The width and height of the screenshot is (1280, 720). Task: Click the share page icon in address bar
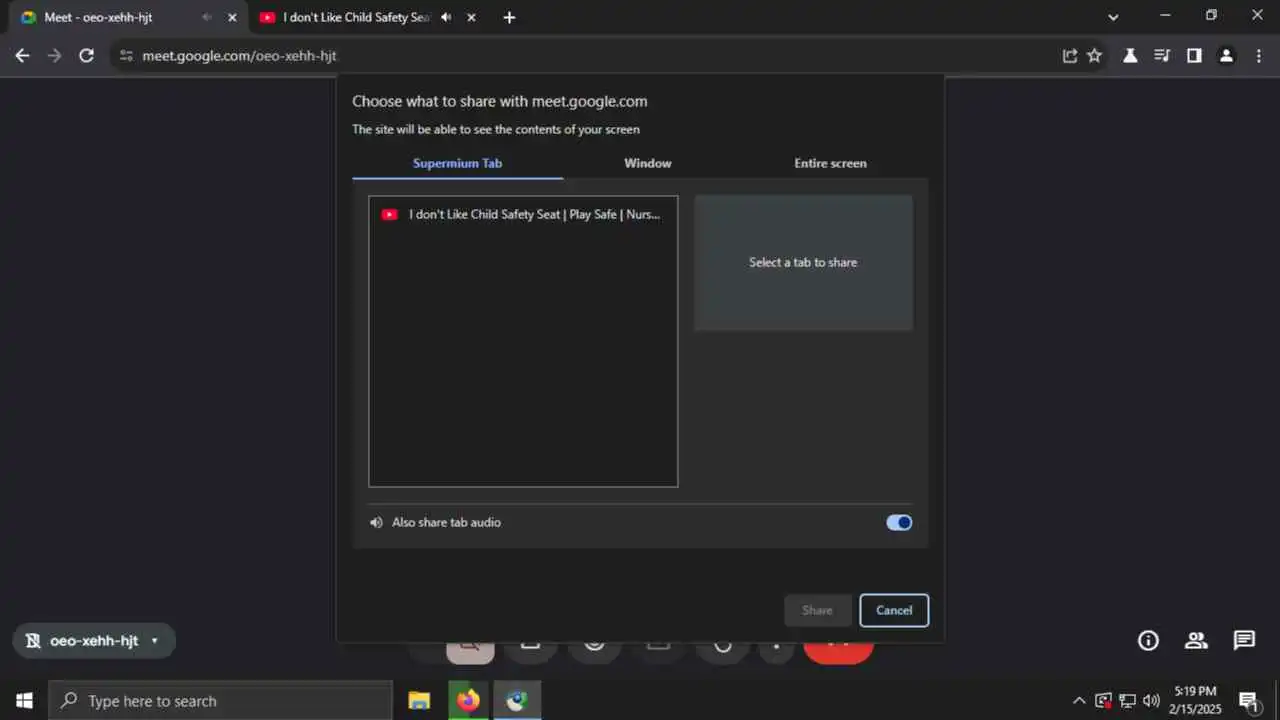(1070, 56)
